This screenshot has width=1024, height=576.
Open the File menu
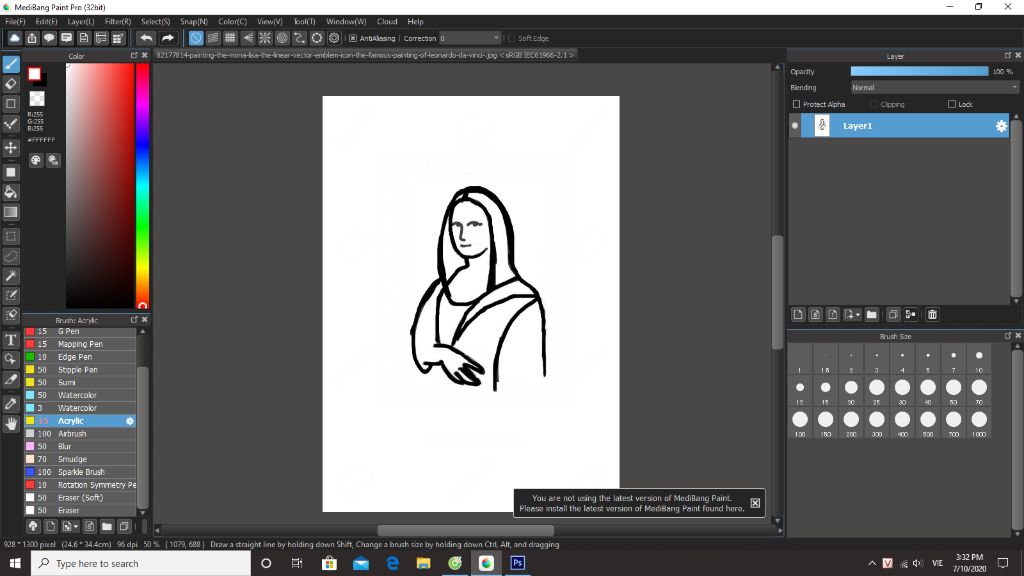coord(15,22)
